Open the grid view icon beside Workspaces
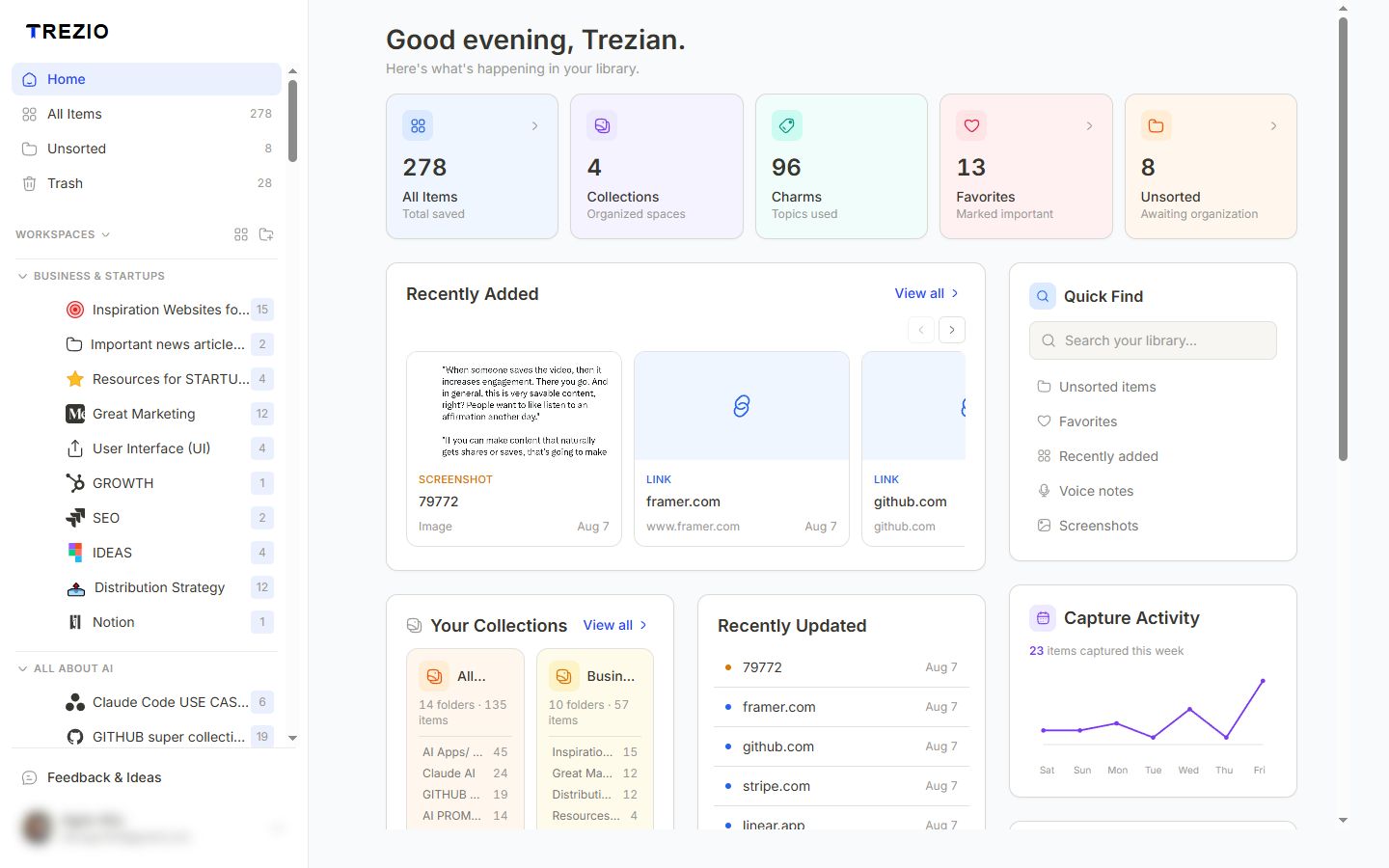The image size is (1389, 868). [x=241, y=234]
